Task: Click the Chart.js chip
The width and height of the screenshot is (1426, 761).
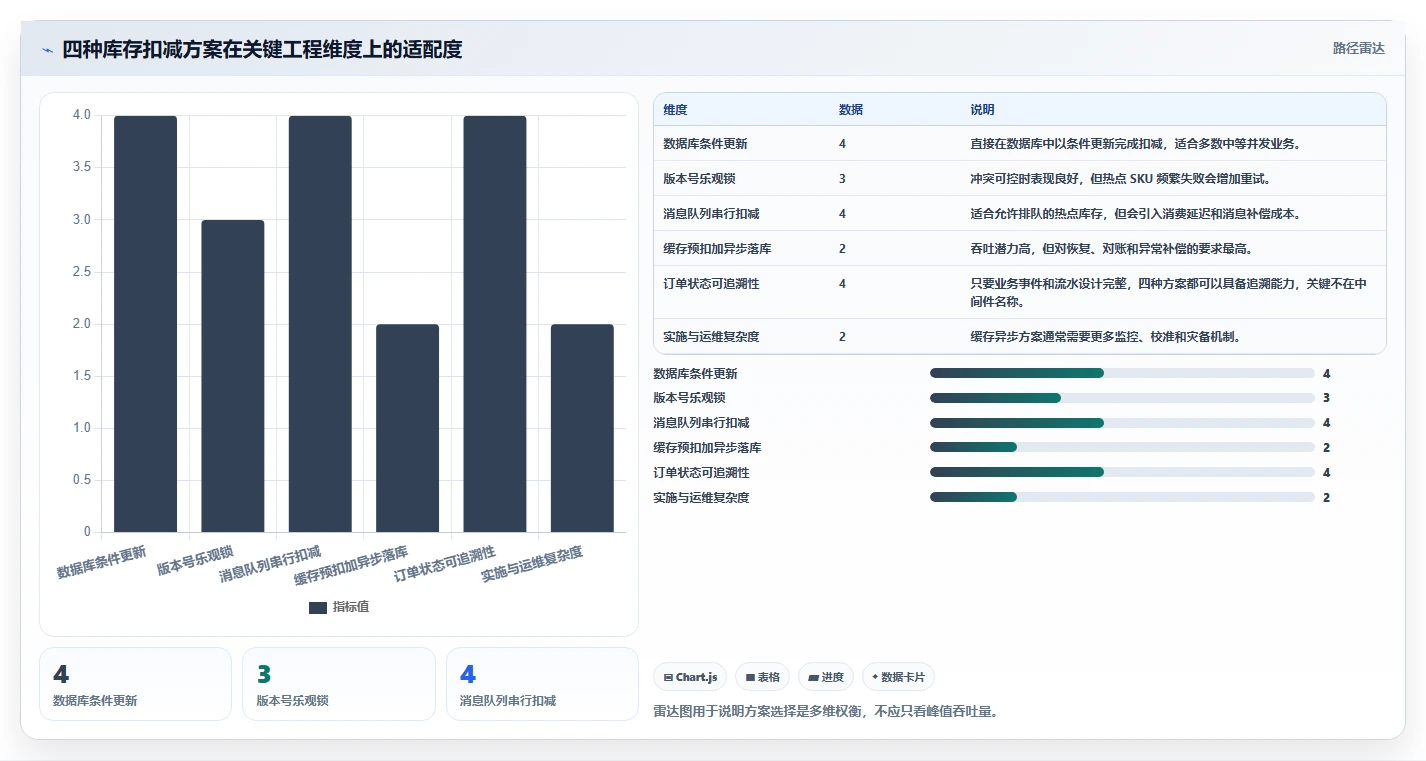Action: click(x=690, y=677)
